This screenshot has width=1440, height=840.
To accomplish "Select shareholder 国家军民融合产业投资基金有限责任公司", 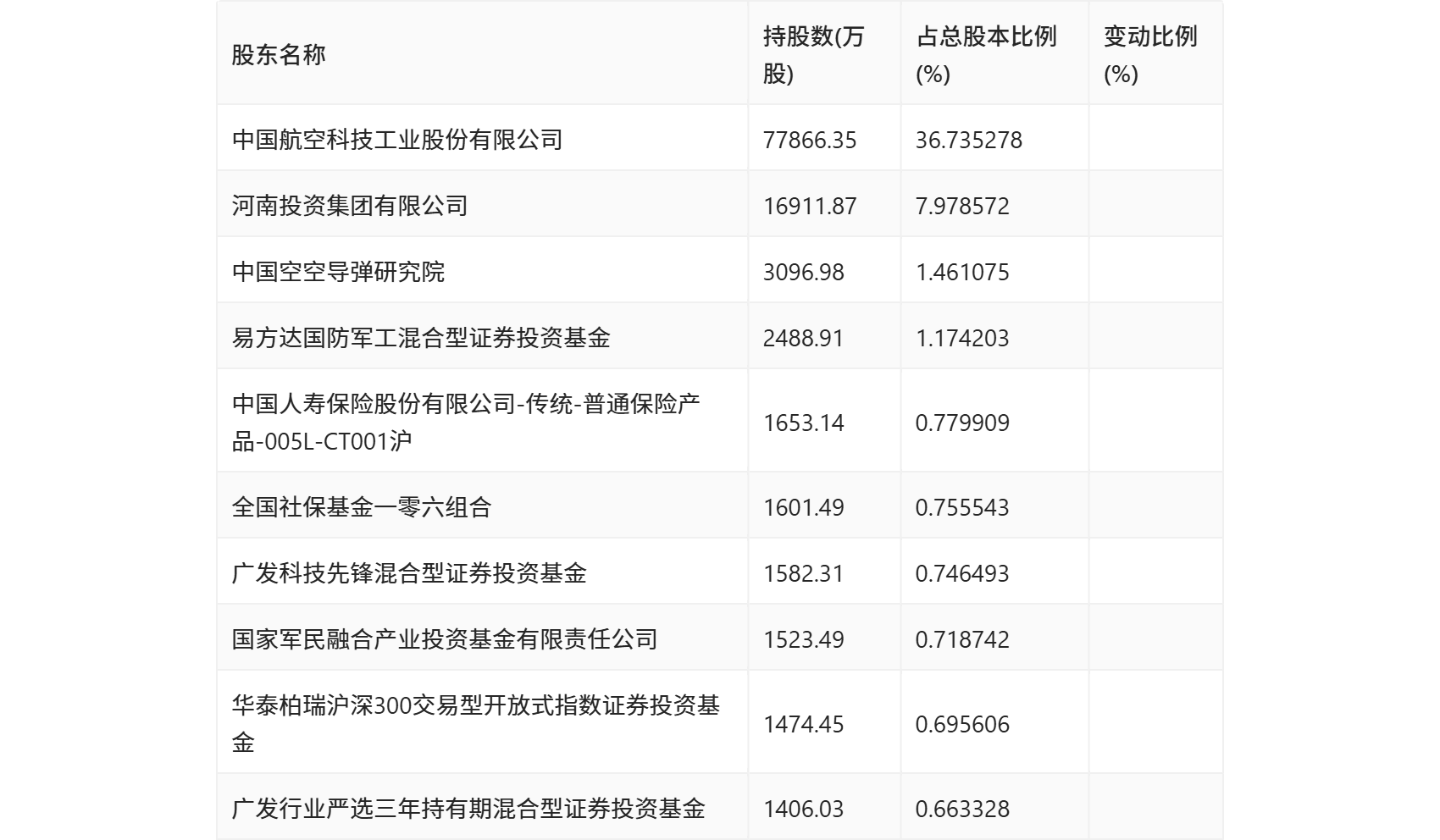I will (x=445, y=639).
